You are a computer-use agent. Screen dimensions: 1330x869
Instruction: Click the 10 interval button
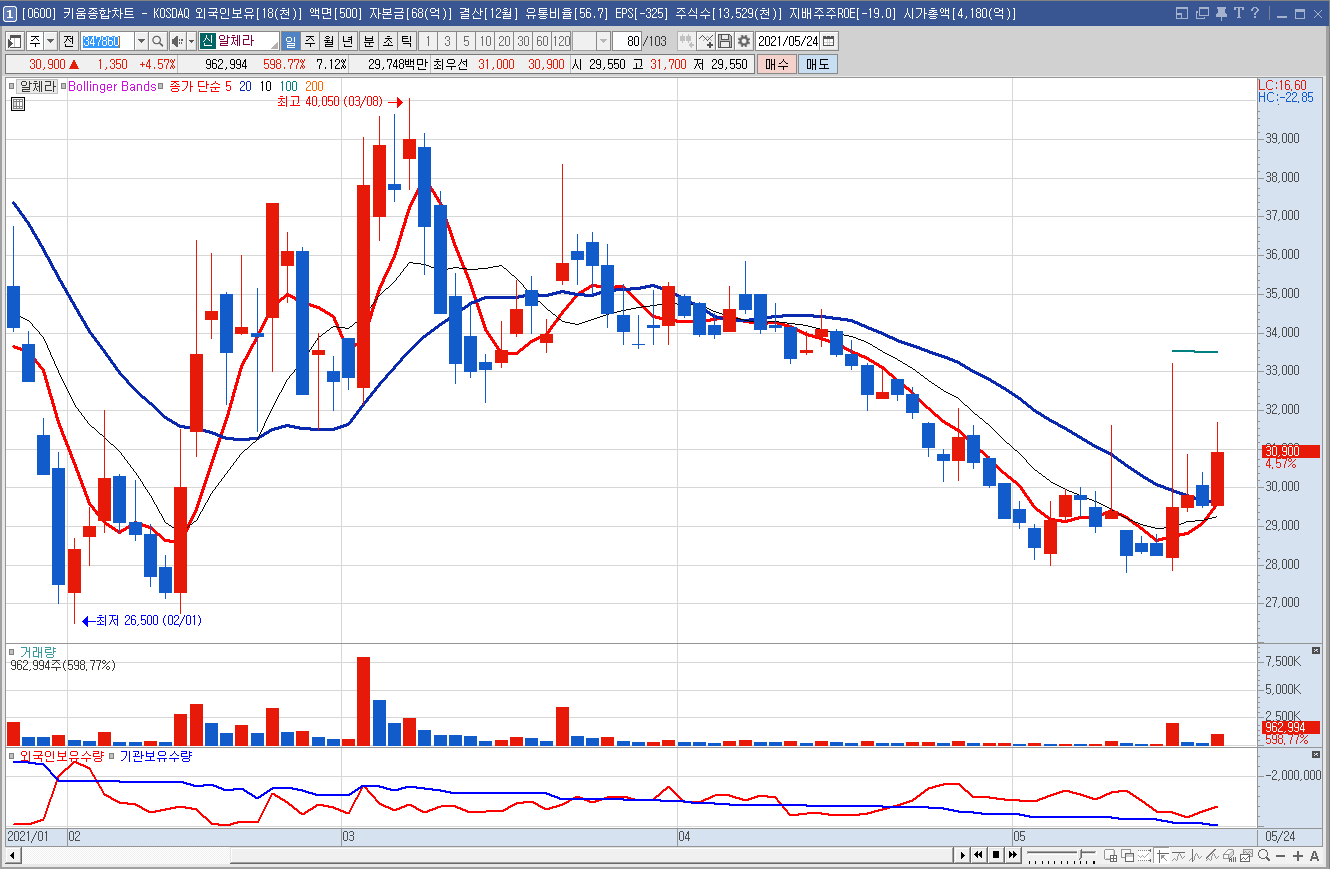pos(485,41)
